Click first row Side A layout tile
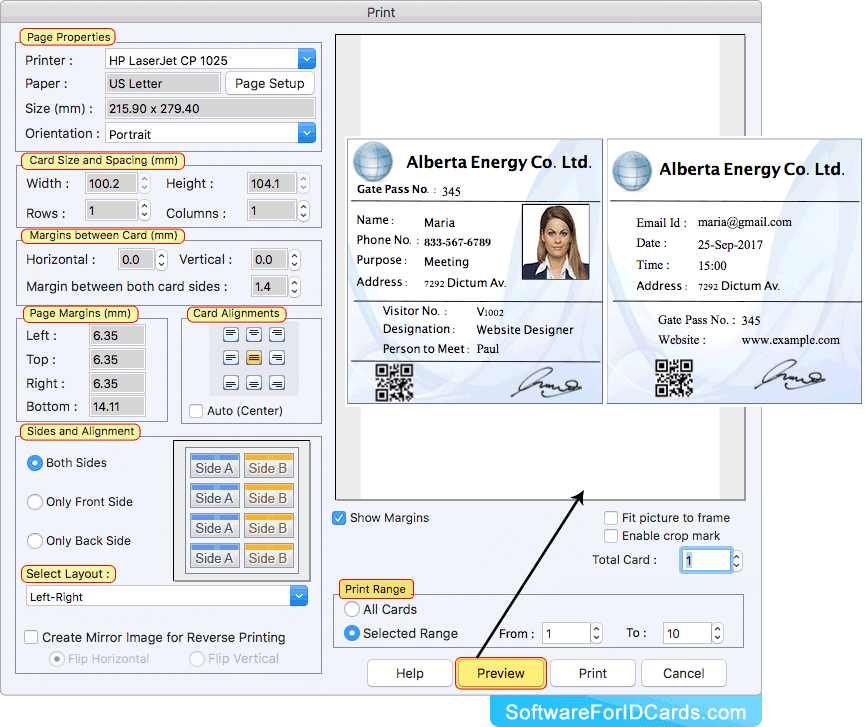Image resolution: width=865 pixels, height=727 pixels. coord(215,466)
